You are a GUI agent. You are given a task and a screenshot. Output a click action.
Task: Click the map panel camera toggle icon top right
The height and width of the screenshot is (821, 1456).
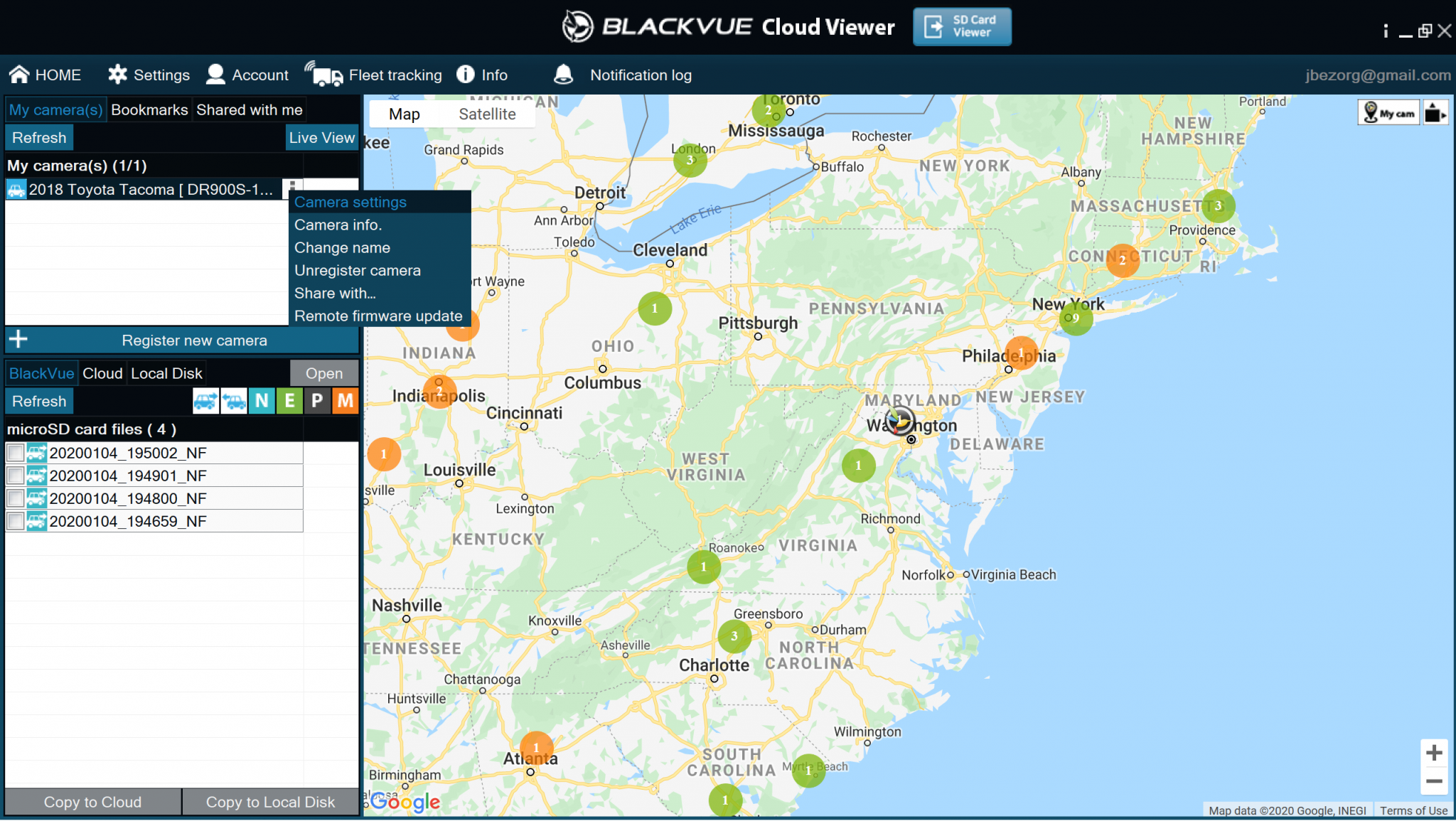click(1435, 113)
